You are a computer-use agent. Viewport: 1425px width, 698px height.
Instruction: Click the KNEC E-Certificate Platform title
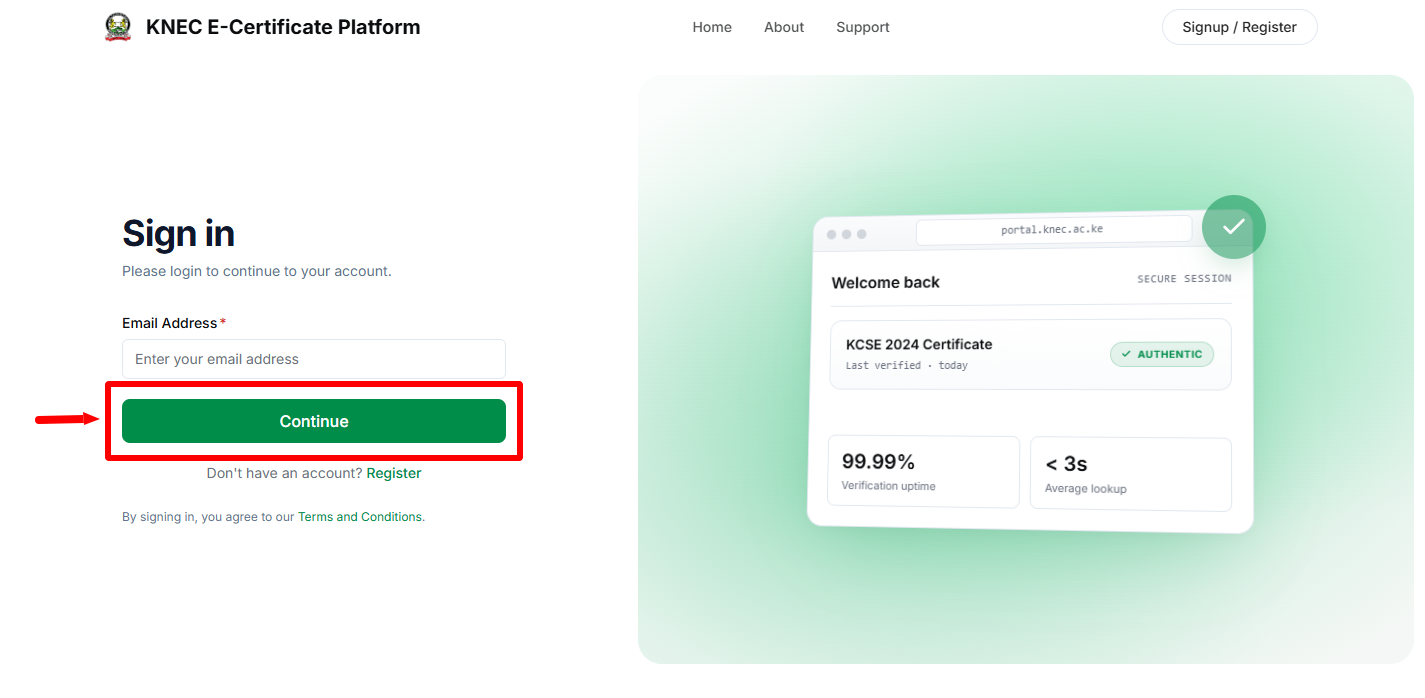tap(283, 27)
